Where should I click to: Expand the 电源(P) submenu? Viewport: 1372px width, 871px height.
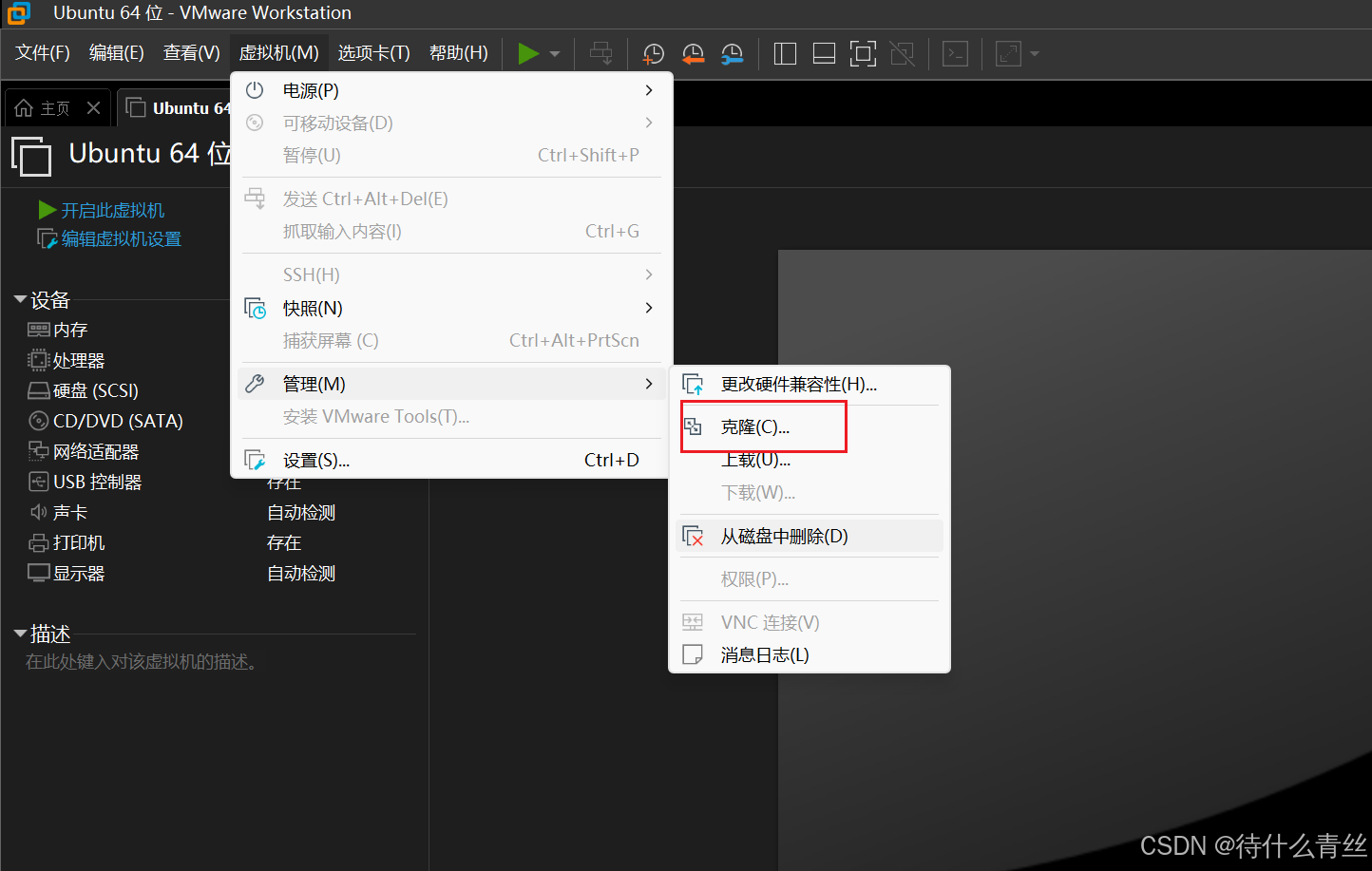pyautogui.click(x=451, y=90)
